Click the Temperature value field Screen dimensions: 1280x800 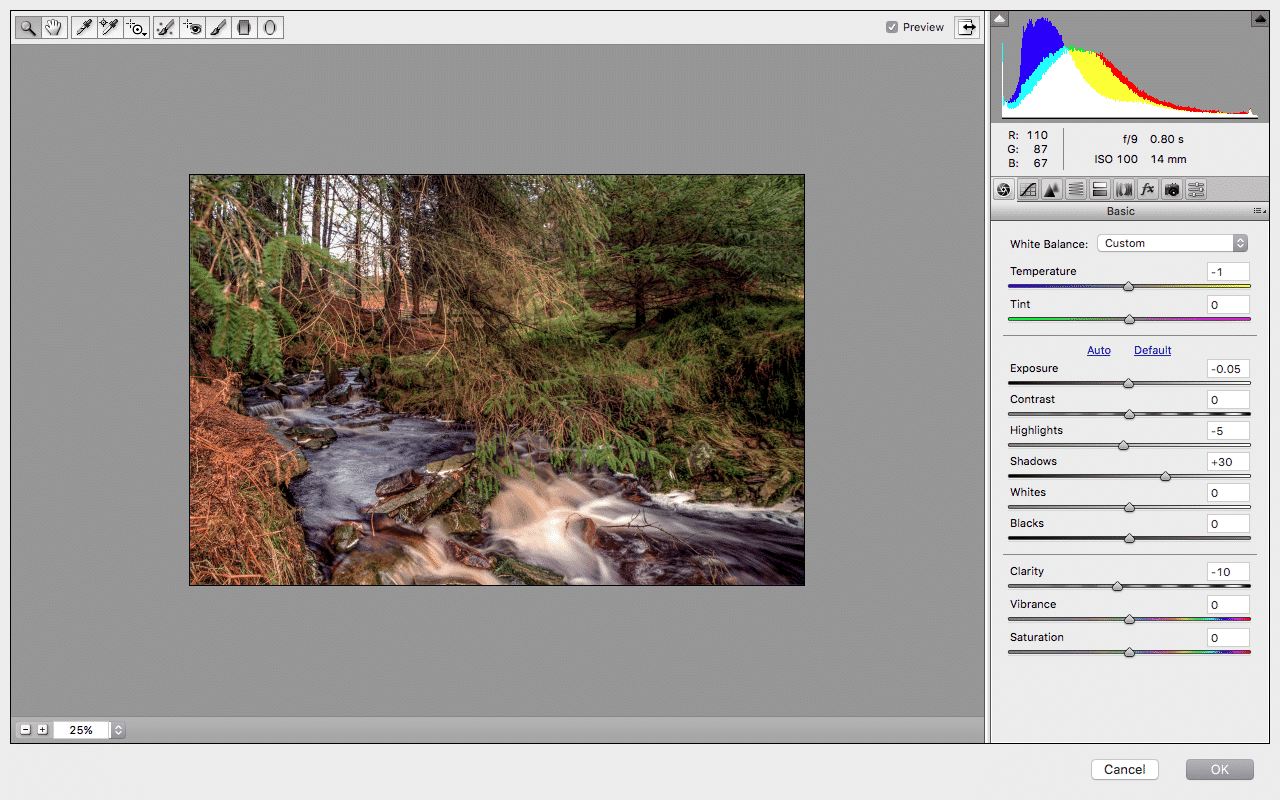(x=1228, y=272)
